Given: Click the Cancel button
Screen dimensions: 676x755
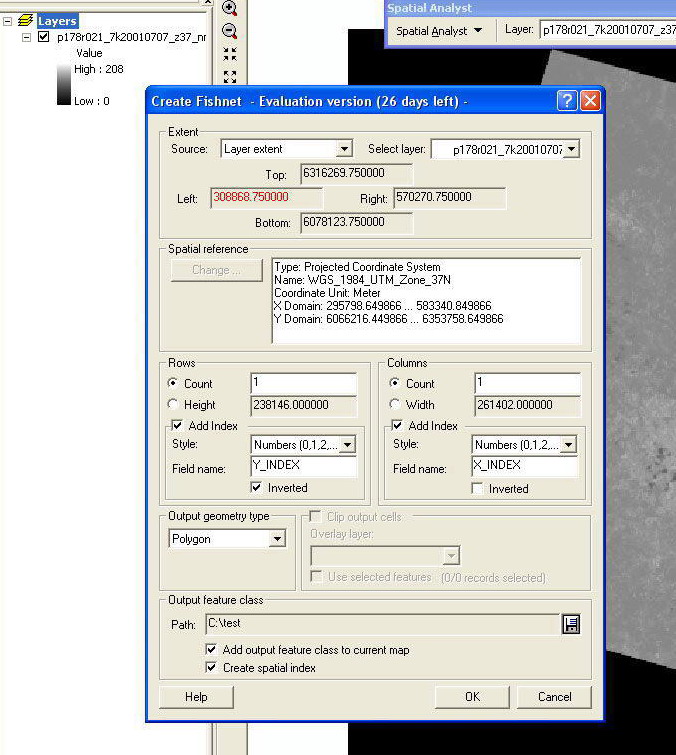Looking at the screenshot, I should pos(554,697).
